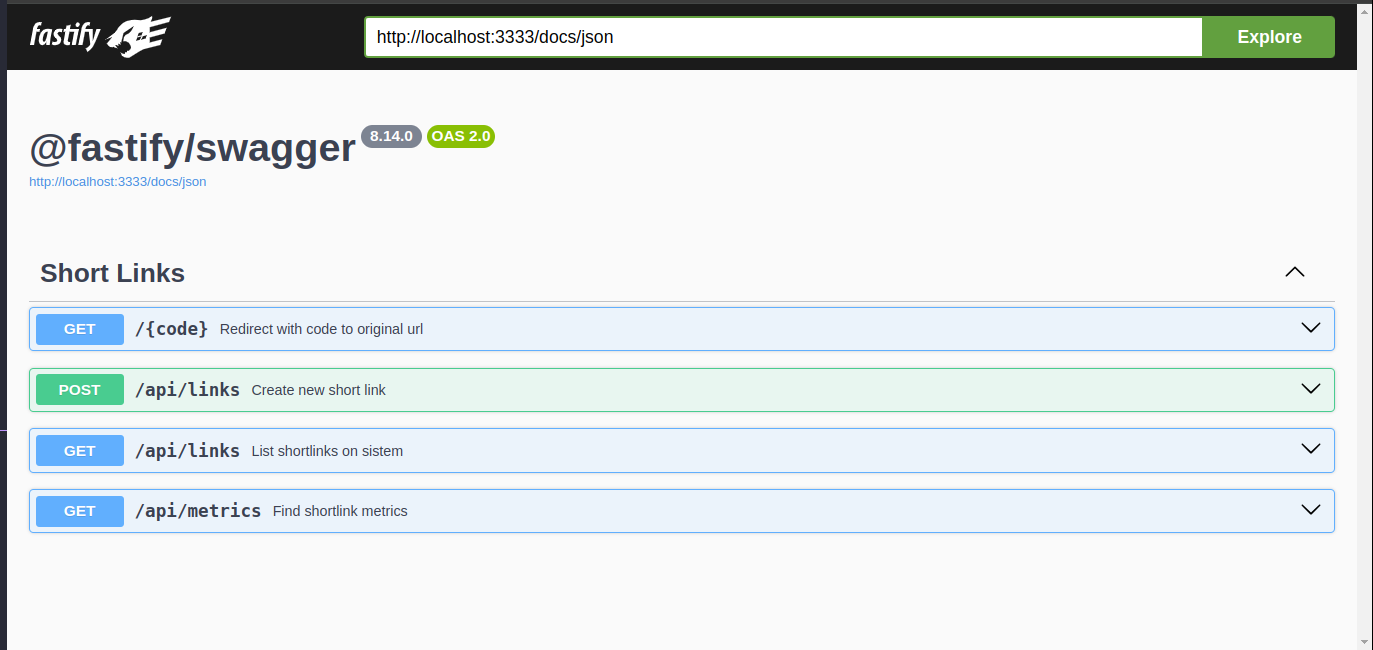
Task: Click the GET method badge for /{code}
Action: click(x=80, y=329)
